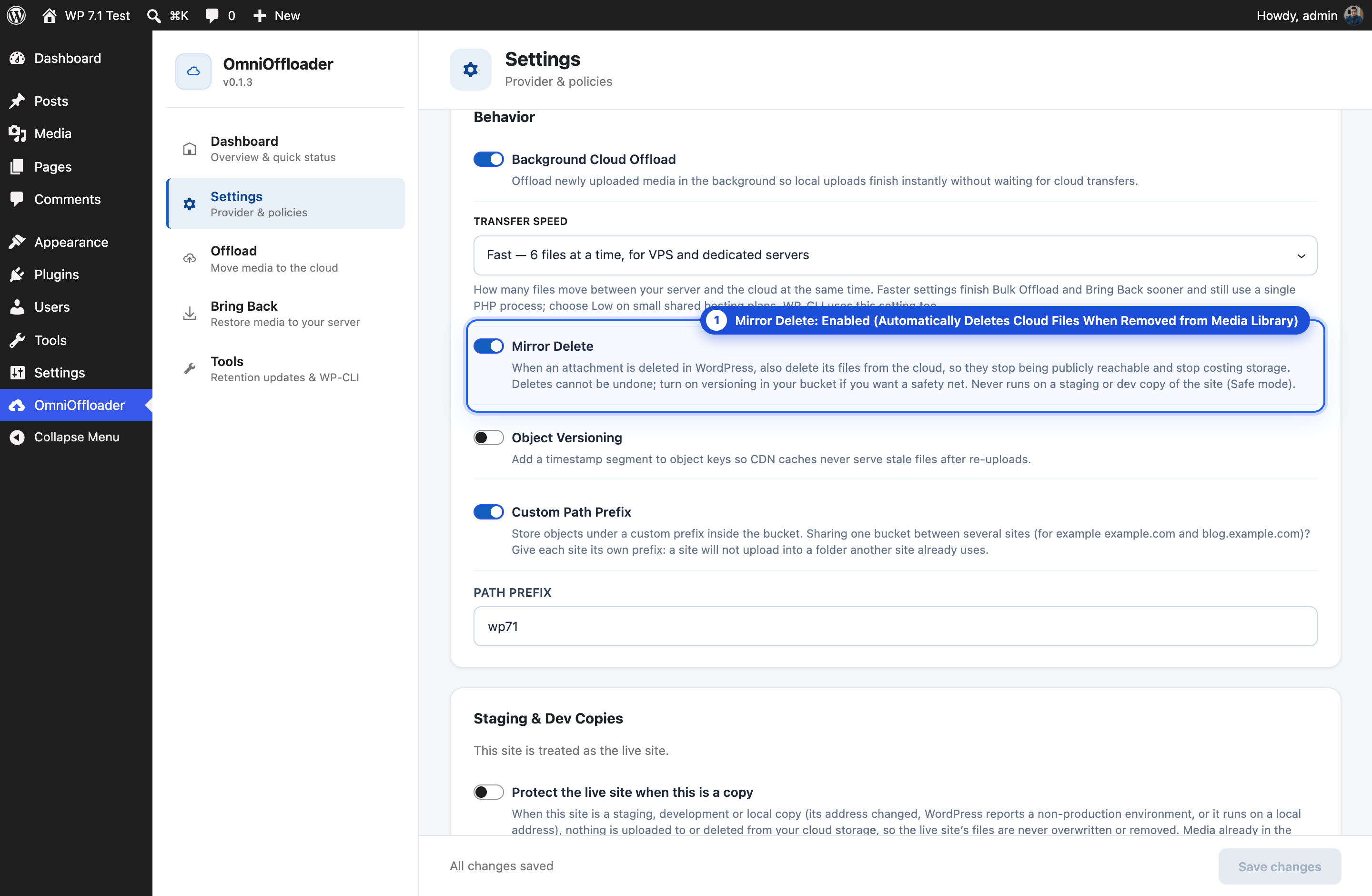This screenshot has height=896, width=1372.
Task: Click the v0.1.3 version text
Action: (x=238, y=82)
